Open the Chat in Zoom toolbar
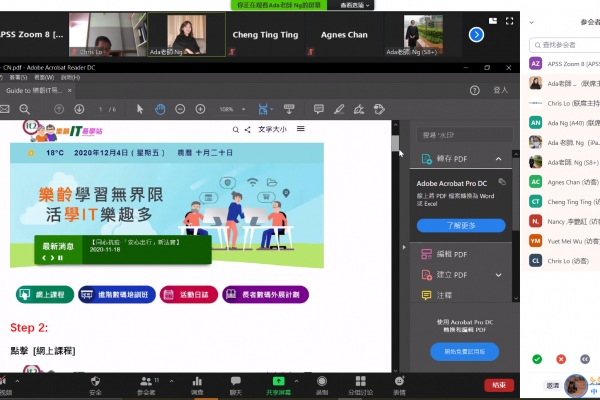Screen dimensions: 600x400 pos(236,385)
